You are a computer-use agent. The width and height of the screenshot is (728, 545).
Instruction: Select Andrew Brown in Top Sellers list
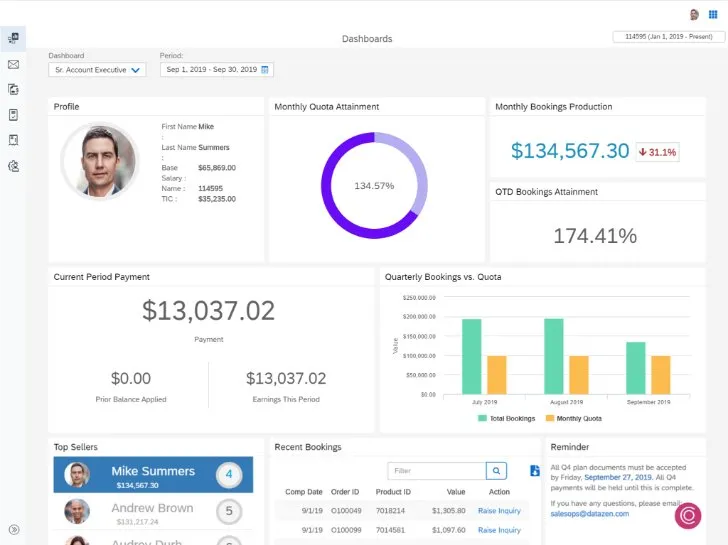[153, 512]
